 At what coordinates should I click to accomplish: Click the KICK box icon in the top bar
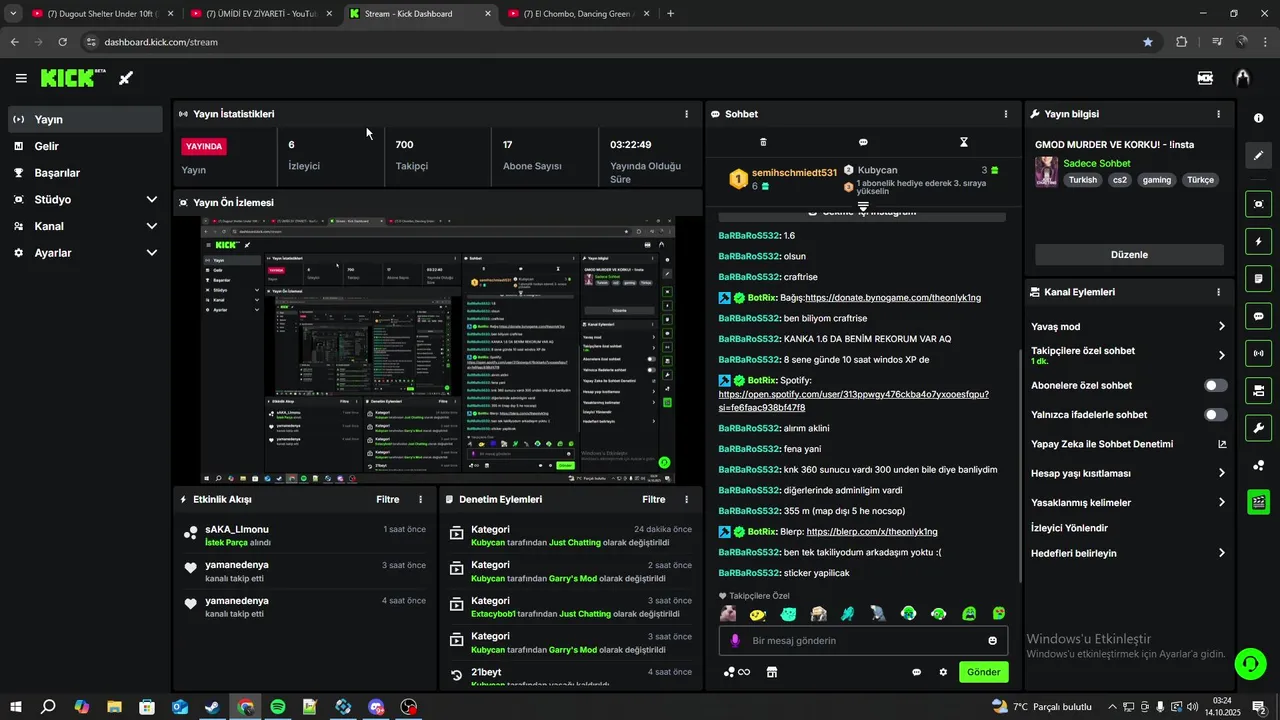[1206, 78]
